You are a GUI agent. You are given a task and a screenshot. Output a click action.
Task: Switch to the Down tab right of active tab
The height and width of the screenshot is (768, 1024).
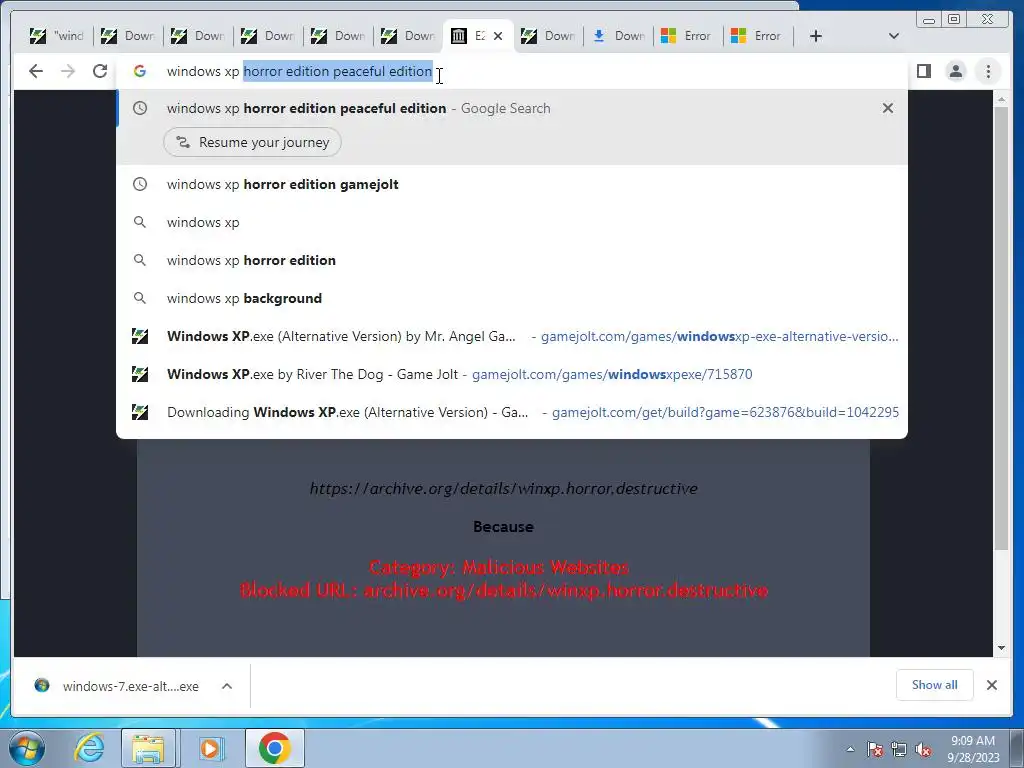click(x=549, y=36)
